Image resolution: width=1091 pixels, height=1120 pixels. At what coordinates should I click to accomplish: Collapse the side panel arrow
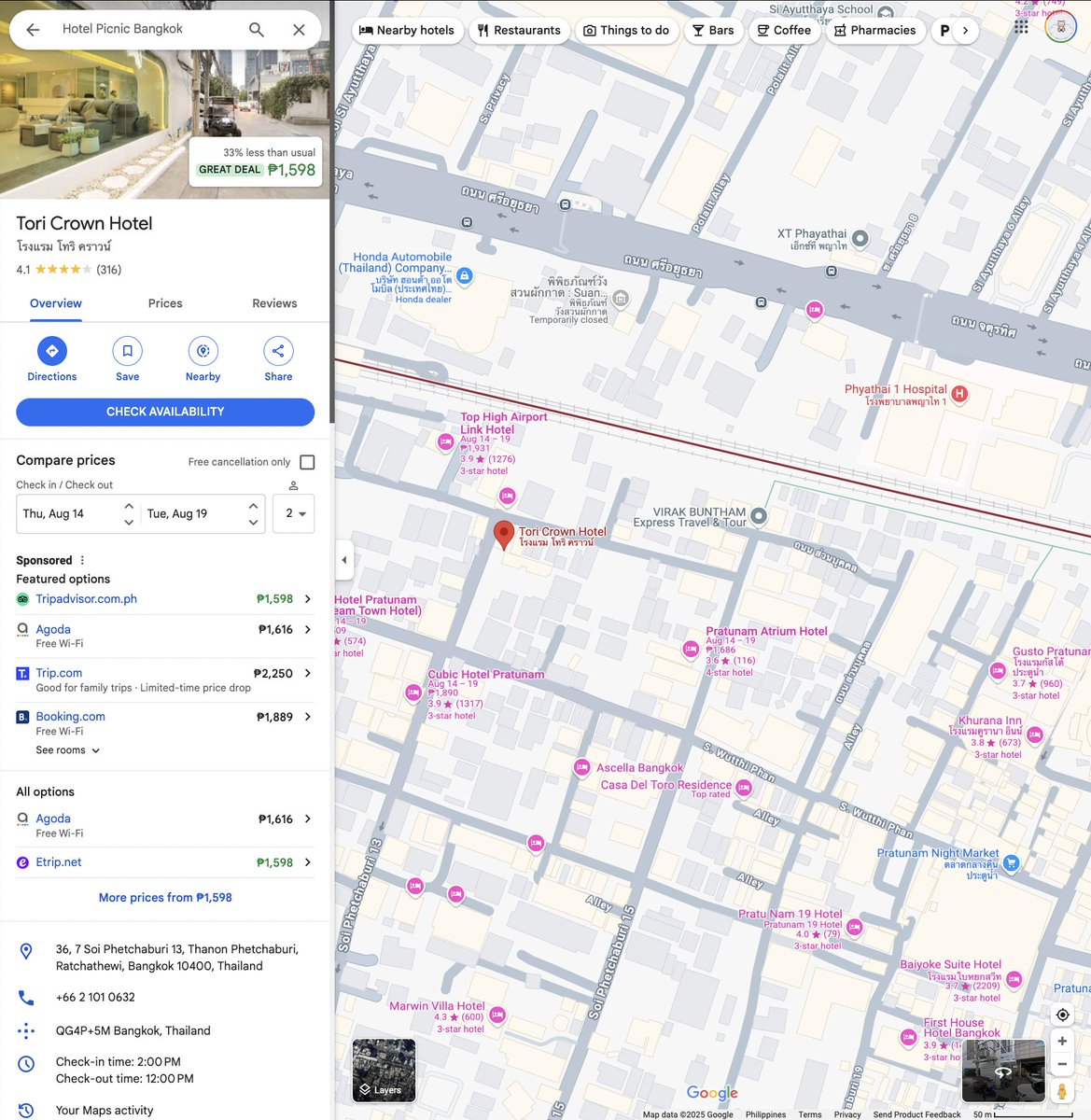pos(344,560)
